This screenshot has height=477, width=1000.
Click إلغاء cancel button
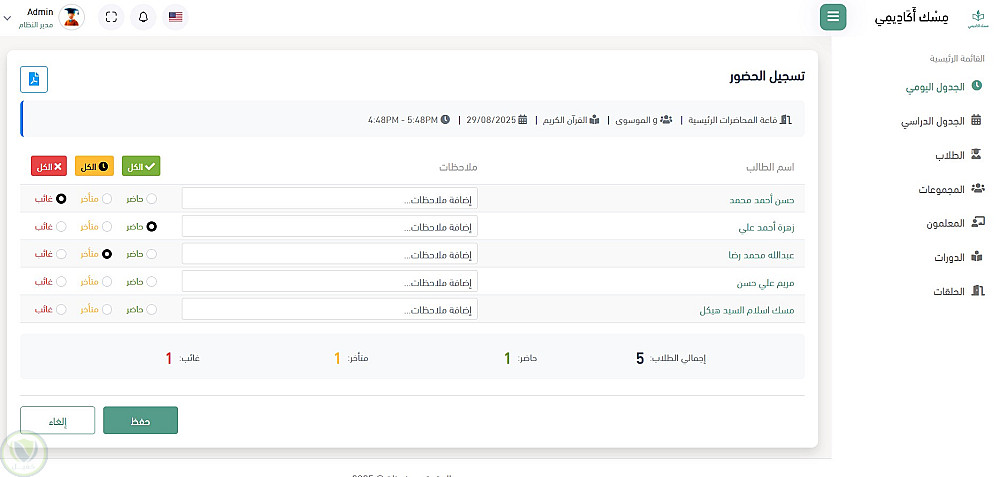coord(57,421)
